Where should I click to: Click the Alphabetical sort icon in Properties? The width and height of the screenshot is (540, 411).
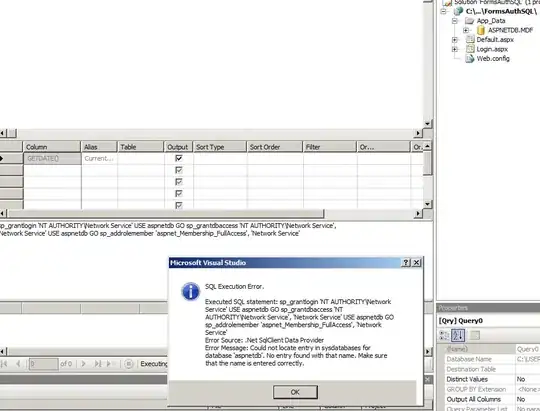click(x=458, y=335)
